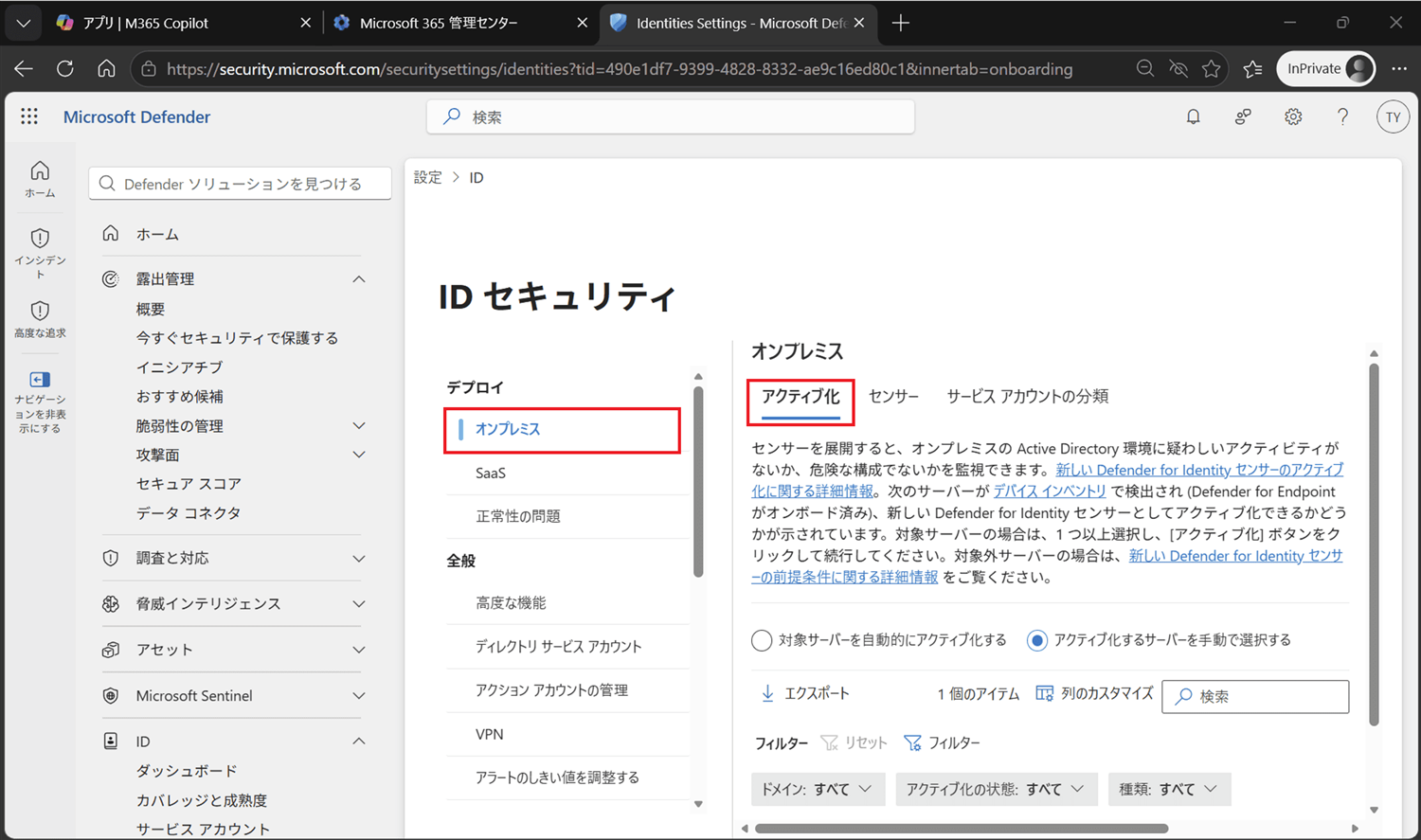Open zoom magnifier icon in address bar
This screenshot has width=1421, height=840.
pyautogui.click(x=1145, y=68)
